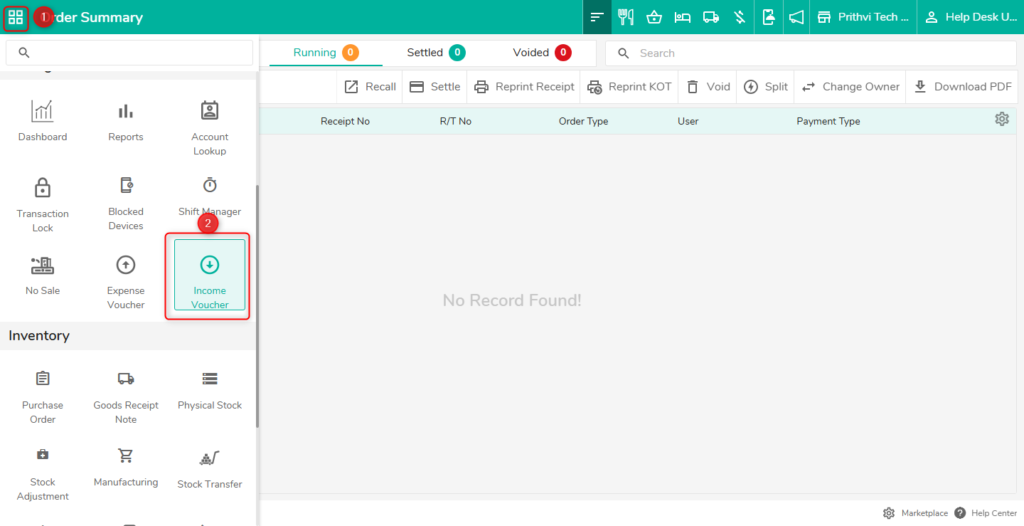The width and height of the screenshot is (1024, 526).
Task: Open the delivery truck icon
Action: click(711, 17)
